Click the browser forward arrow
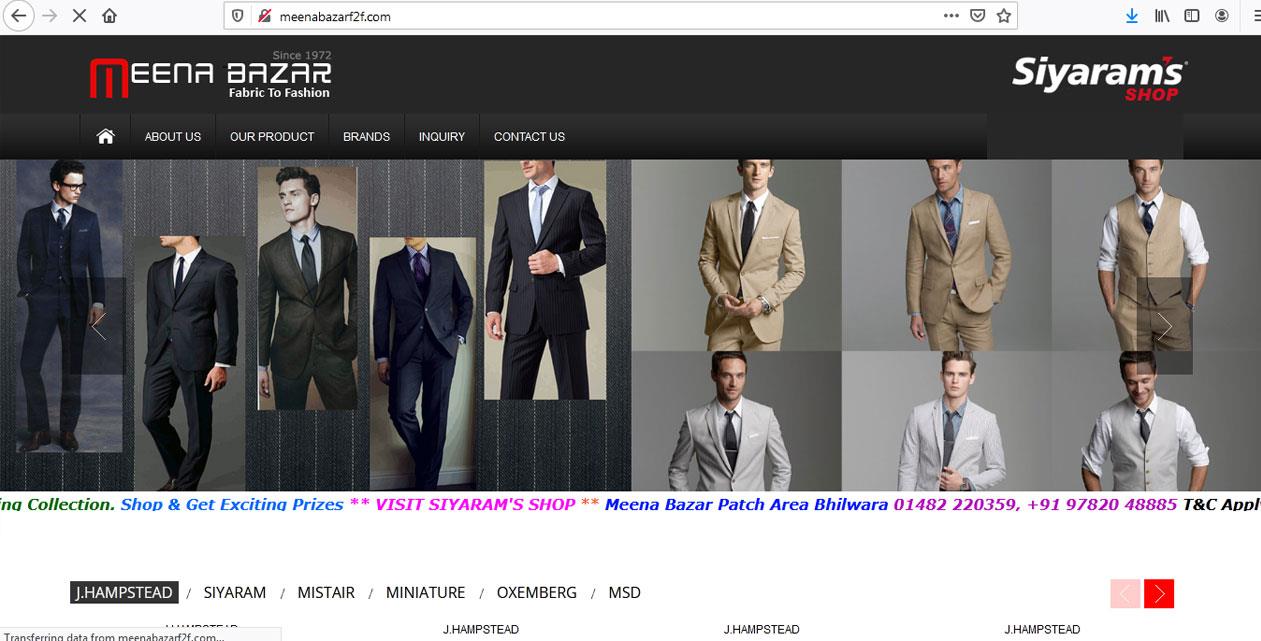1261x641 pixels. pos(49,16)
